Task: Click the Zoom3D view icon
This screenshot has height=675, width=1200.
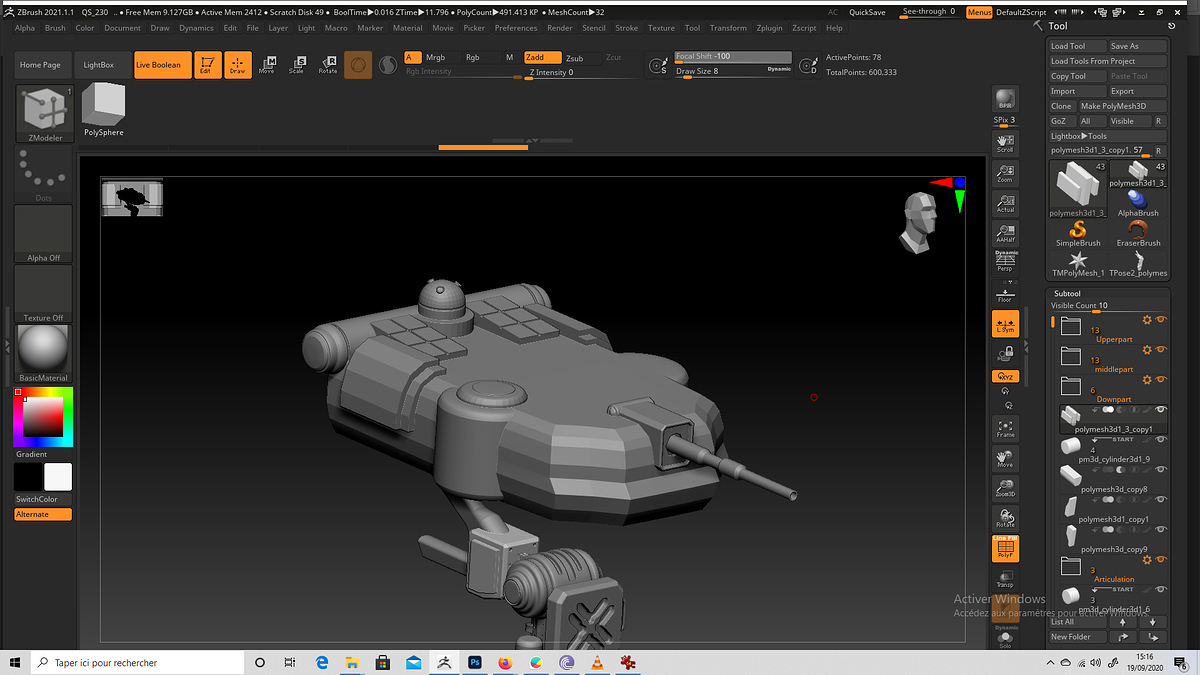Action: pyautogui.click(x=1005, y=488)
